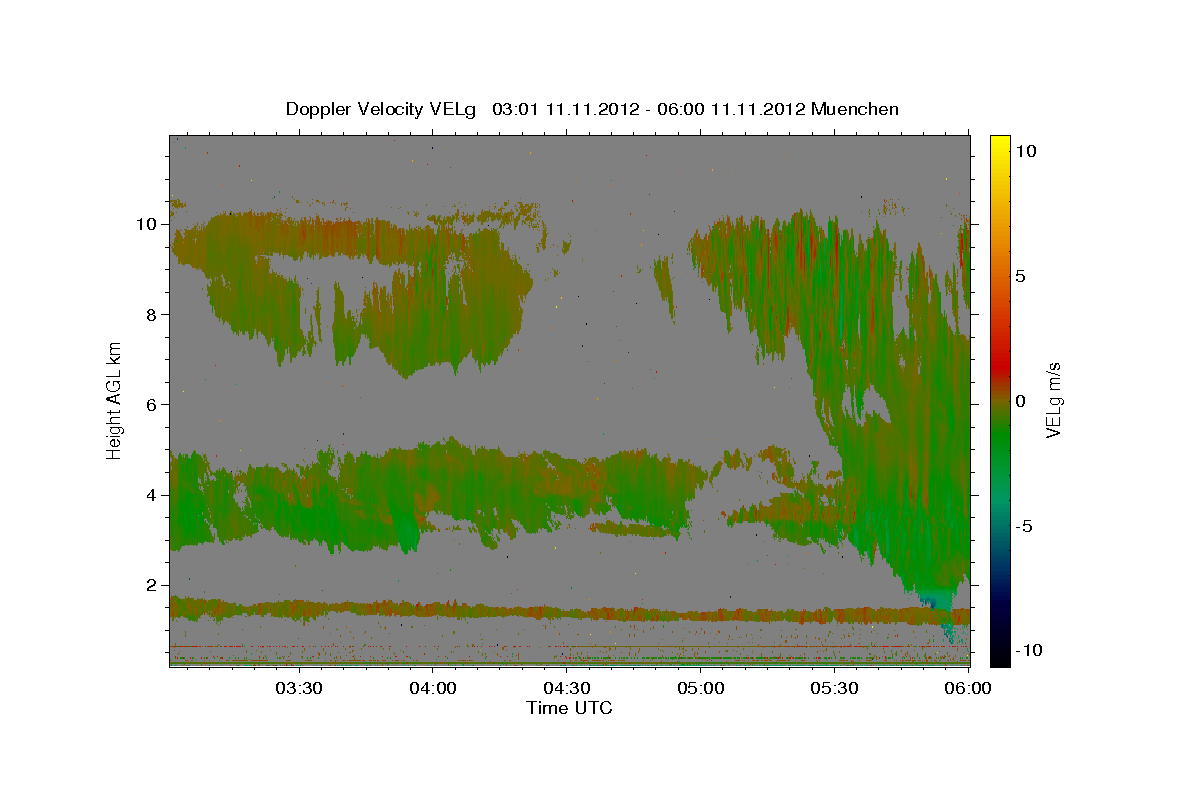
Task: Click the height tick label 2
Action: [x=152, y=585]
